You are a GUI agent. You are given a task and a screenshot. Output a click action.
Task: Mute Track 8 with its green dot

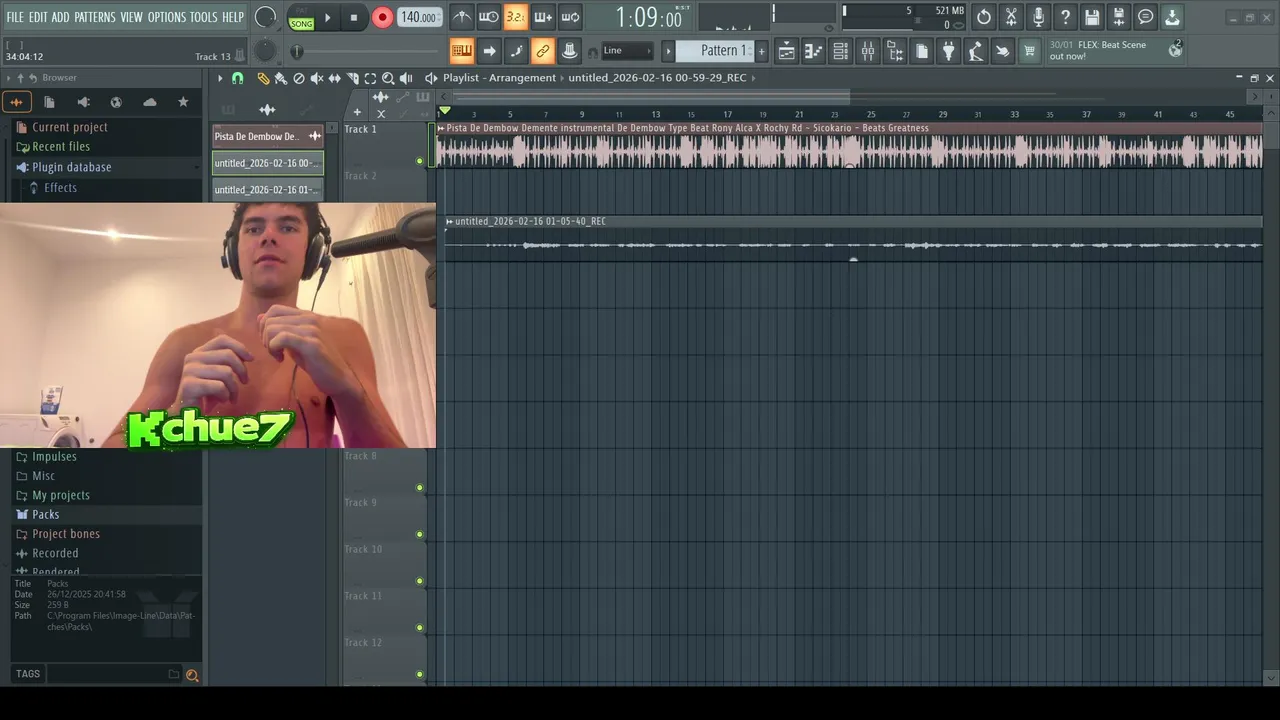click(x=420, y=488)
